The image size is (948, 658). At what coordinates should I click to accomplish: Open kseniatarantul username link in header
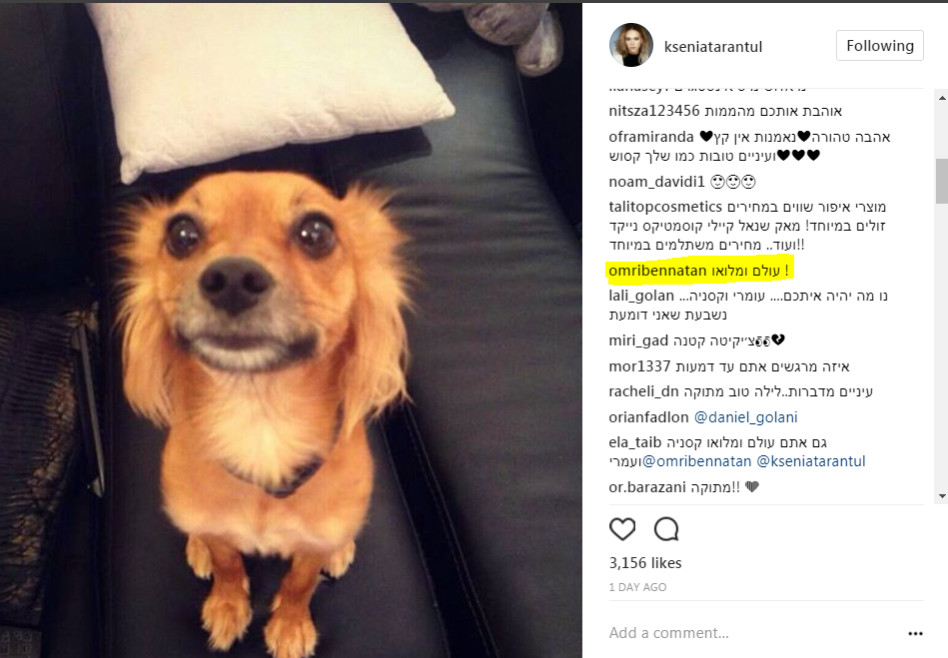point(713,47)
